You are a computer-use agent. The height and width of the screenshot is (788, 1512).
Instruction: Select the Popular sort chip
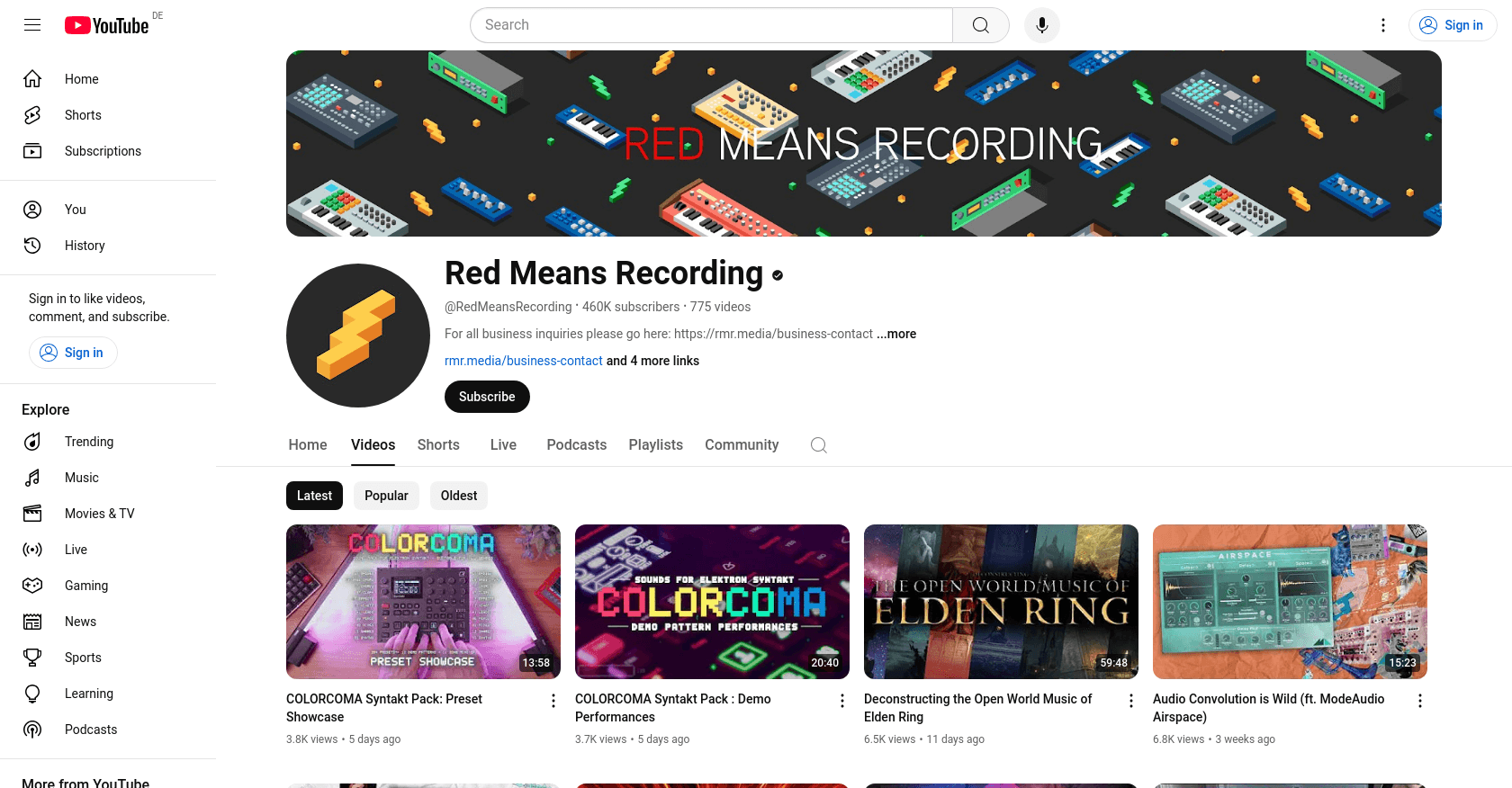click(x=386, y=496)
